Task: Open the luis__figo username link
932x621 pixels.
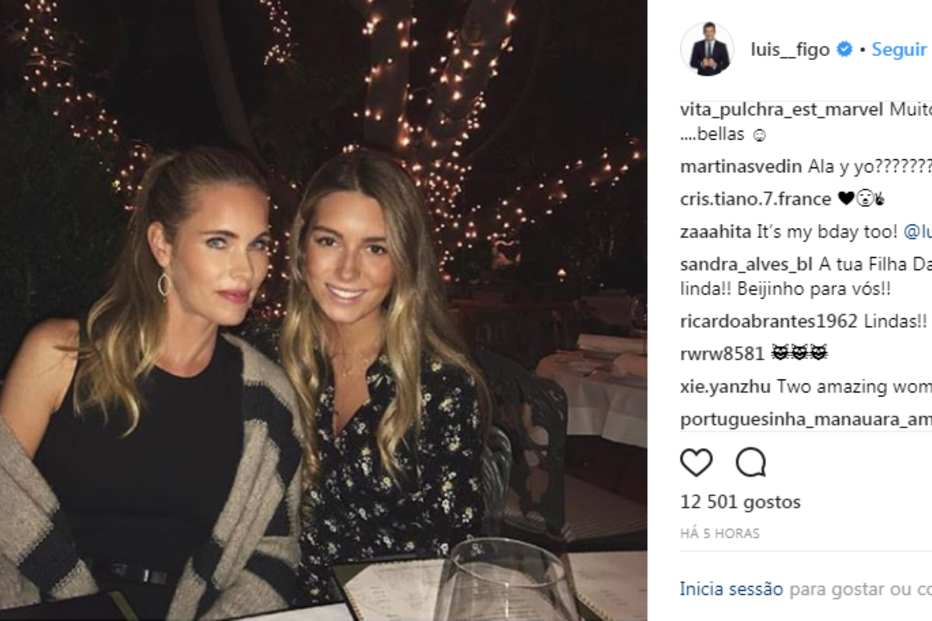Action: [x=790, y=49]
